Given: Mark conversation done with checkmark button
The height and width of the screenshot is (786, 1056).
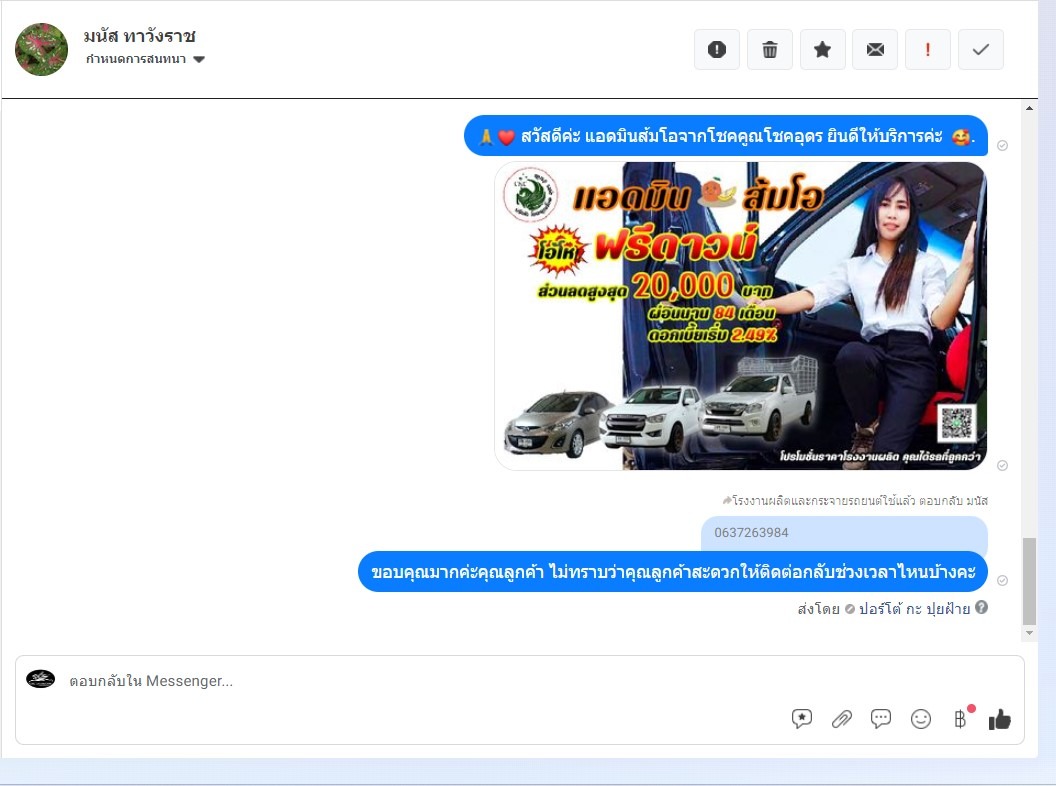Looking at the screenshot, I should coord(980,50).
